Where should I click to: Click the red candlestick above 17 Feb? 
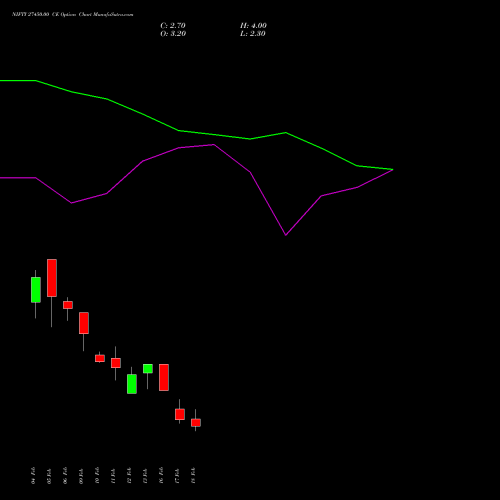click(x=180, y=414)
